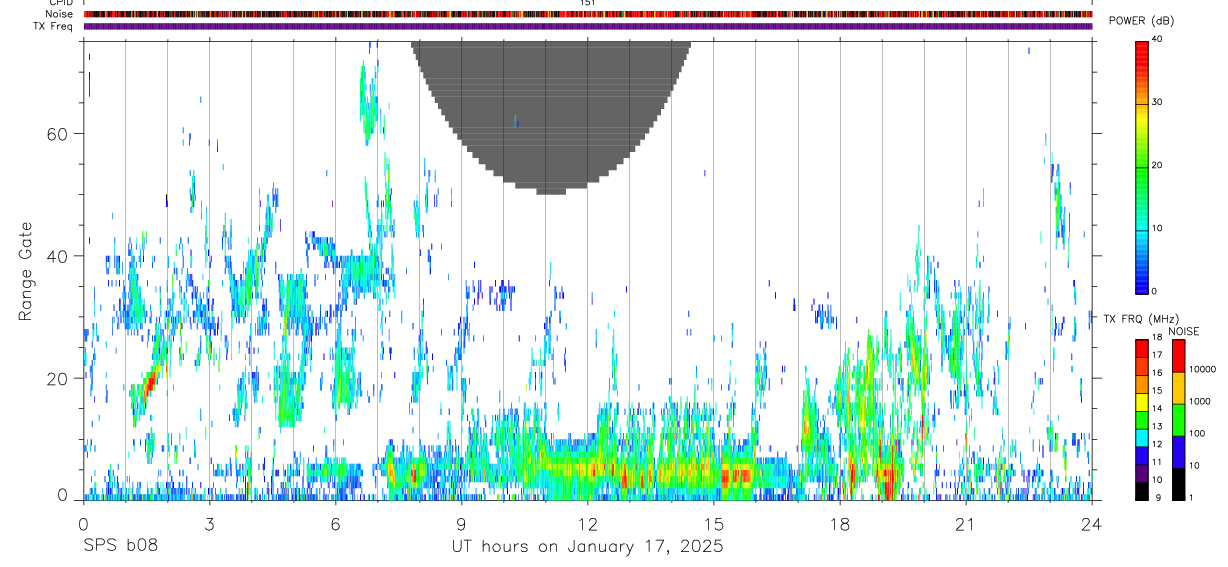Click the '13' label on TX FRQ legend
Screen dimensions: 1228x567
[x=1158, y=425]
